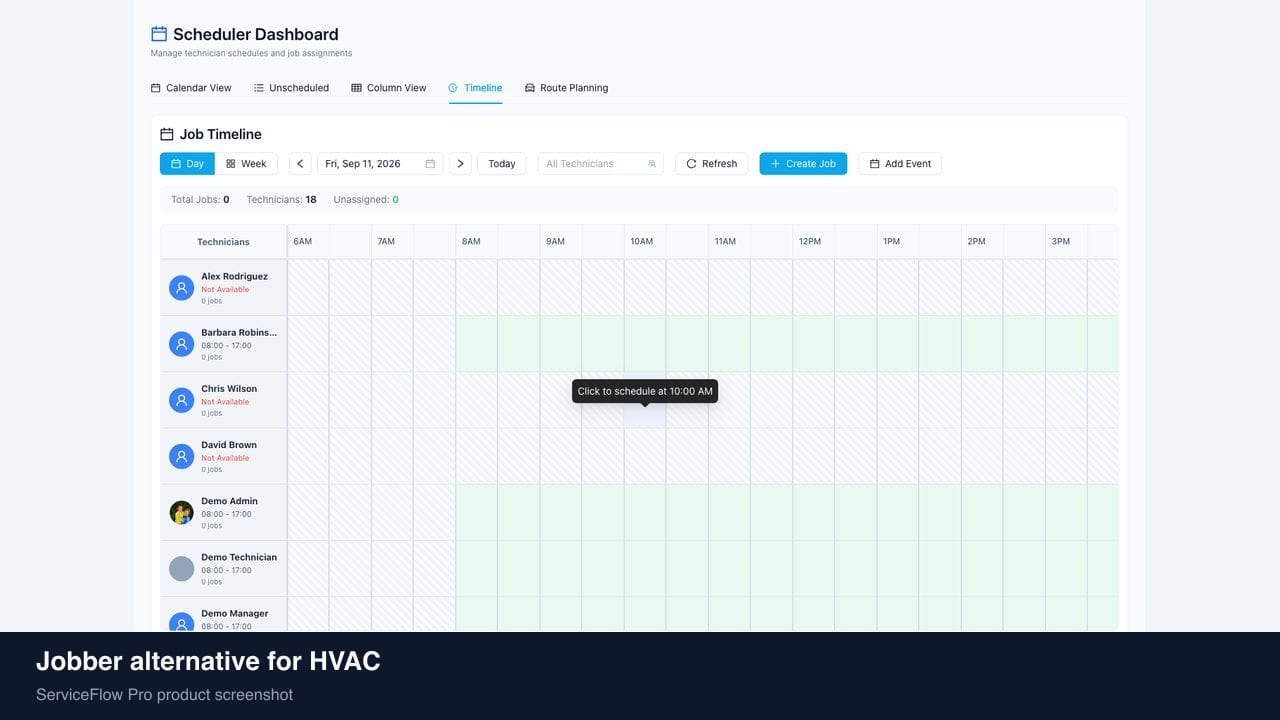Open the Calendar View tab

191,88
